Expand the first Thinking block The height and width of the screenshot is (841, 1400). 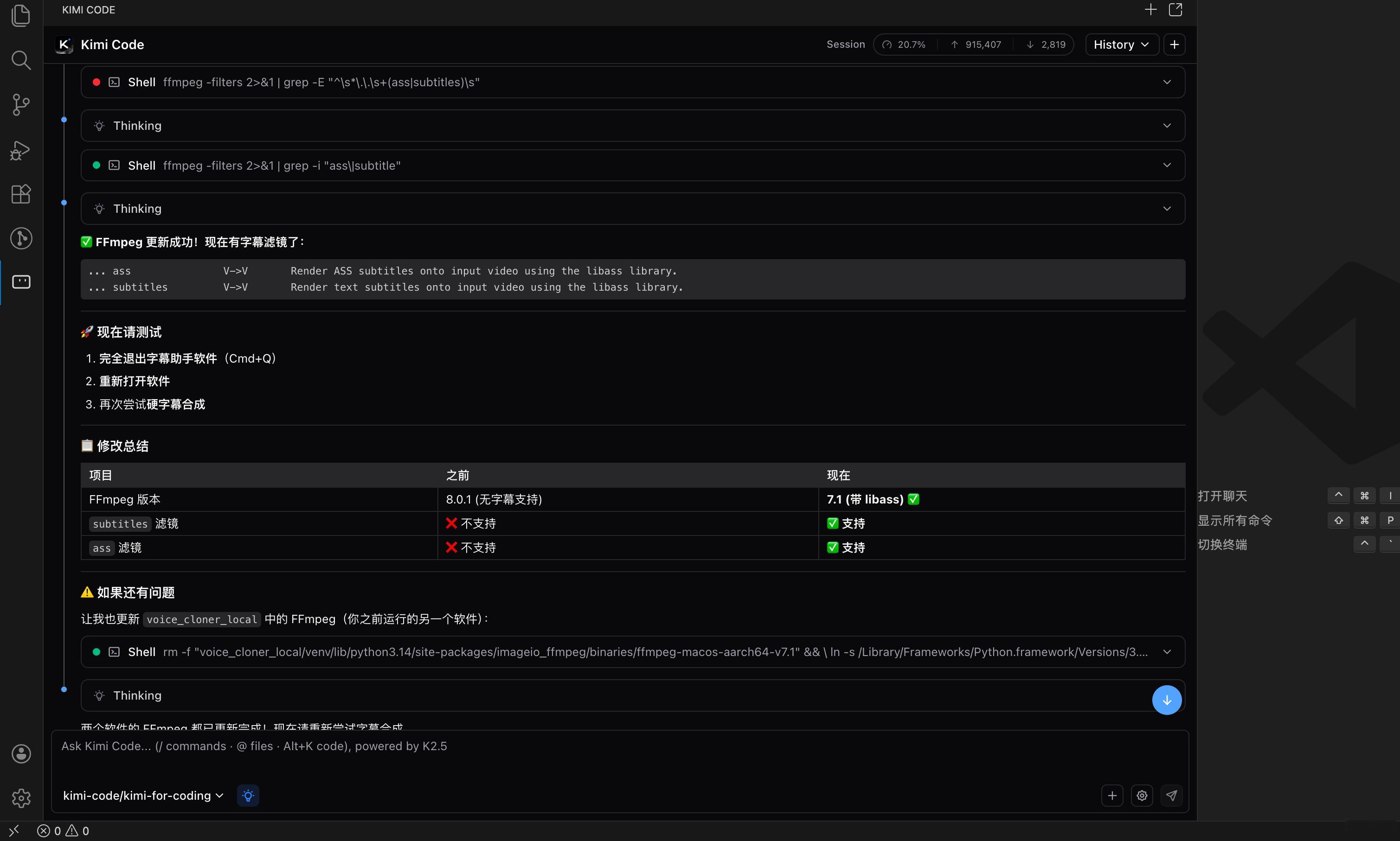coord(632,125)
